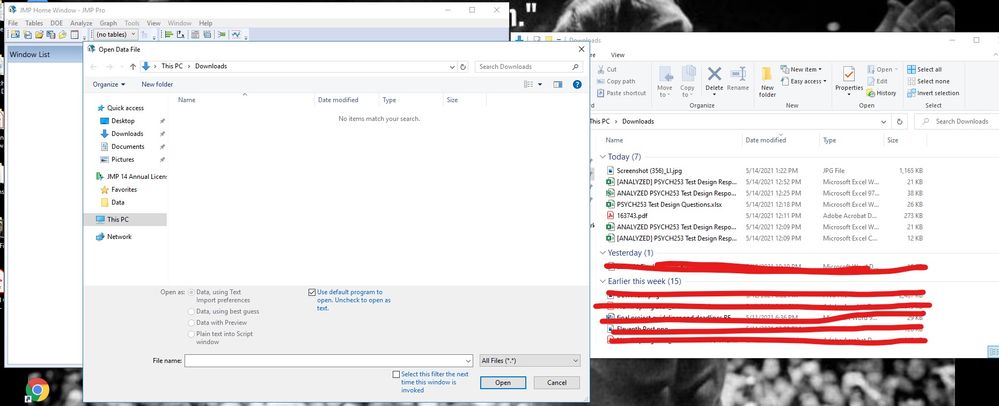
Task: Select Data, using best guess option
Action: [x=192, y=312]
